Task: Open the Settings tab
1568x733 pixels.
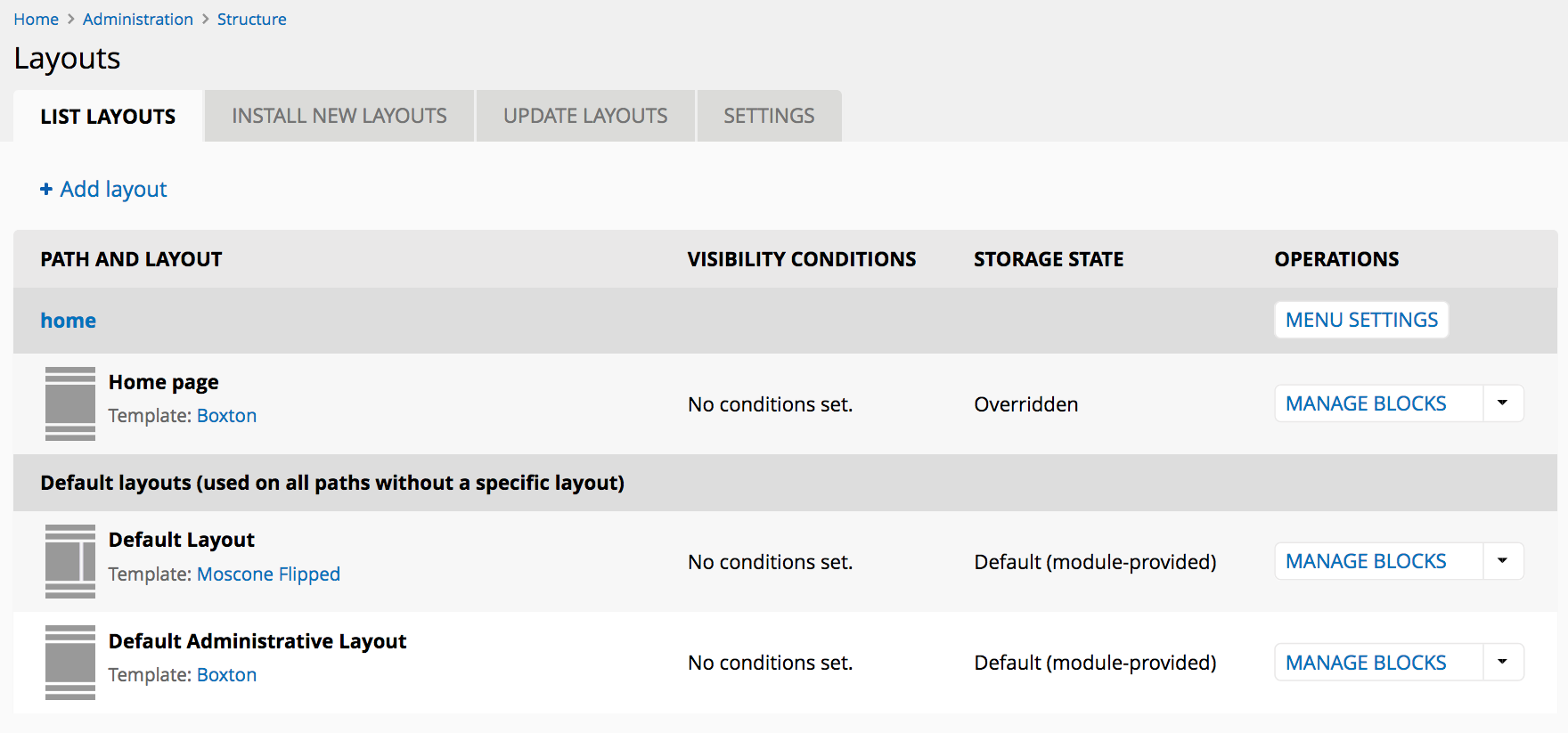Action: [769, 116]
